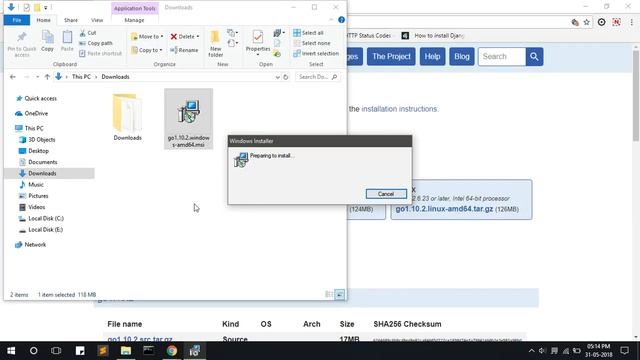Collapse the ribbon with chevron

click(x=331, y=20)
